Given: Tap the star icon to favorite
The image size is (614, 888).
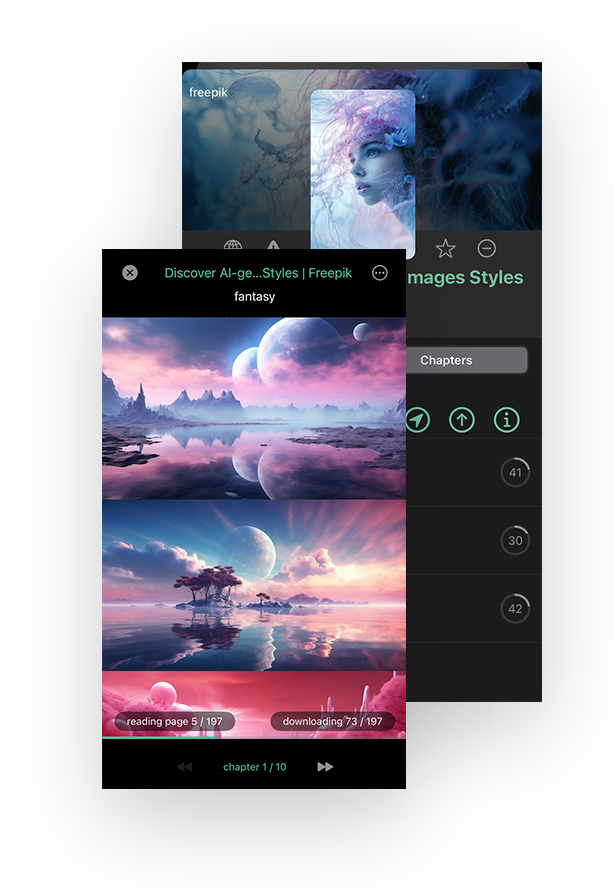Looking at the screenshot, I should 445,248.
